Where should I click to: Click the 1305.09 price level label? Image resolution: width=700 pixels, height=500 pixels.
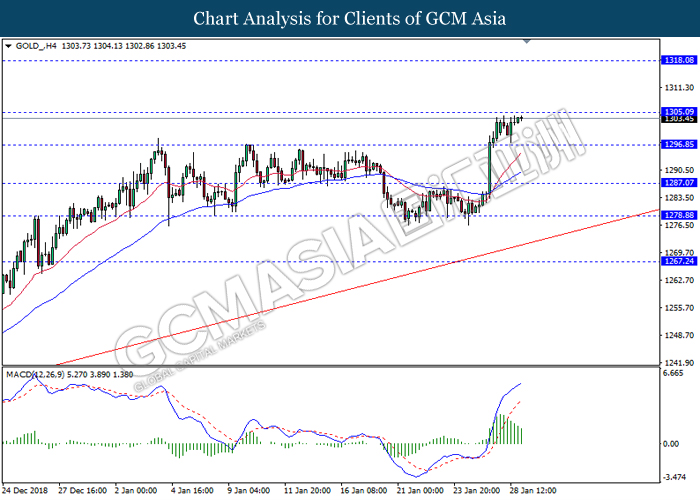pos(679,112)
